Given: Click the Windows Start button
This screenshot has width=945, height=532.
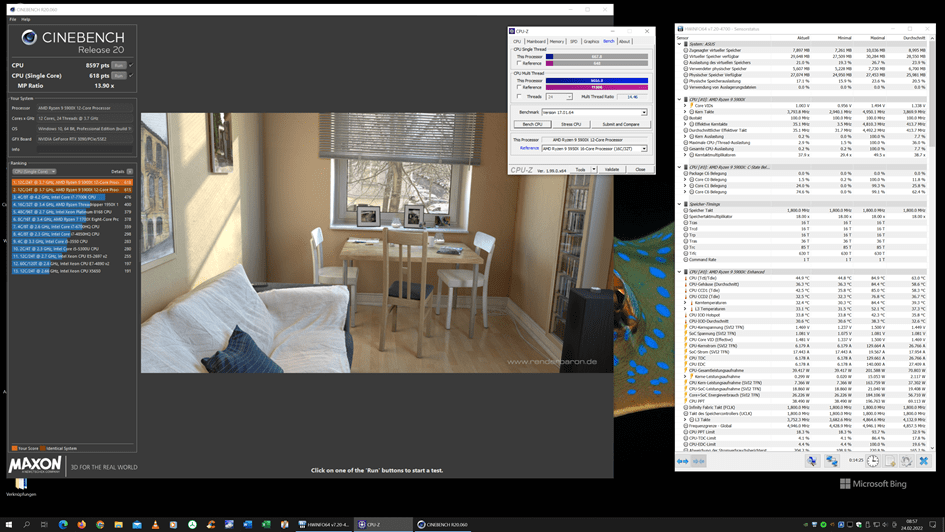Looking at the screenshot, I should click(x=8, y=524).
